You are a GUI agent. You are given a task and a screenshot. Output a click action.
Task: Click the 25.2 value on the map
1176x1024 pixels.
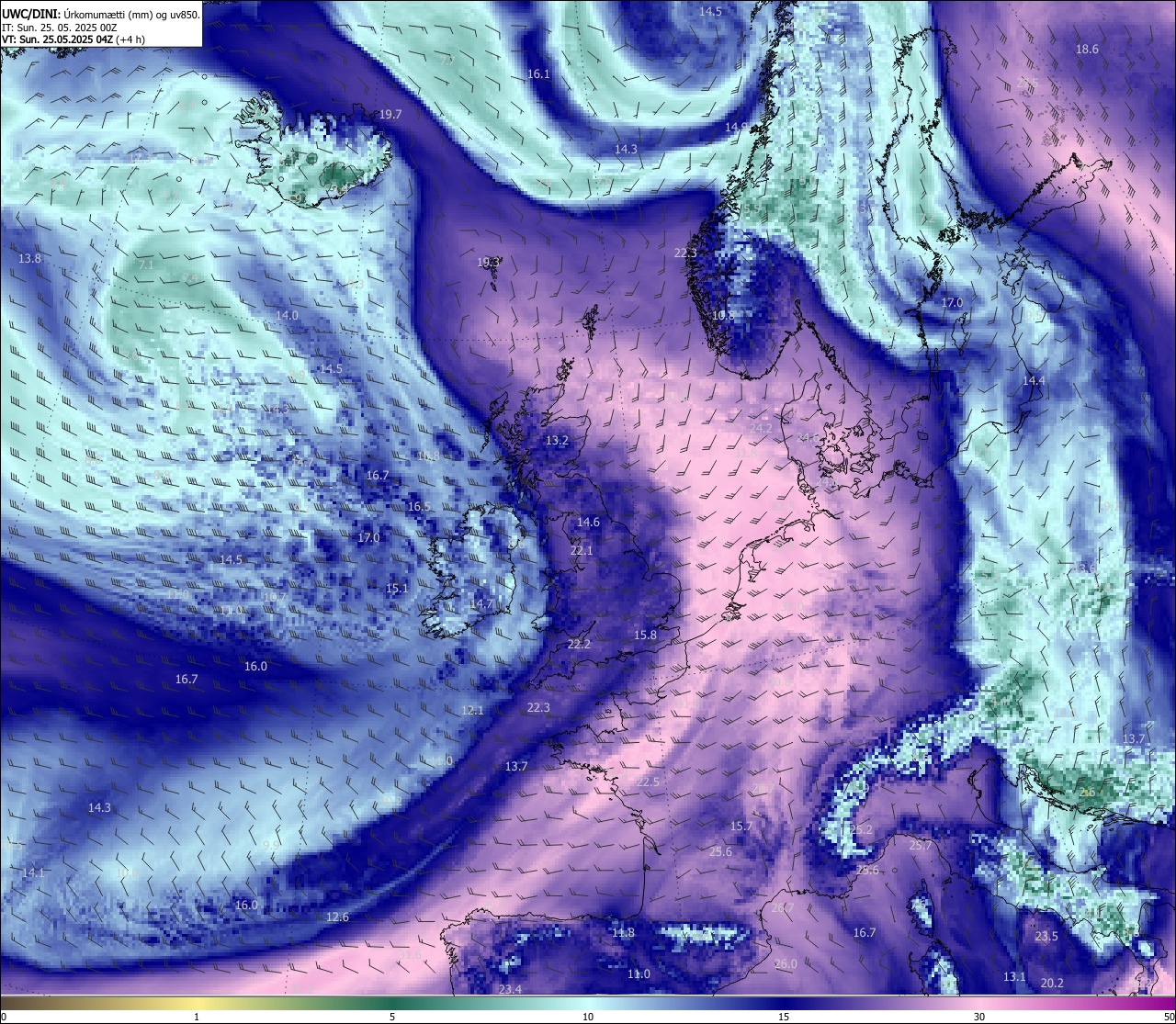pos(862,830)
